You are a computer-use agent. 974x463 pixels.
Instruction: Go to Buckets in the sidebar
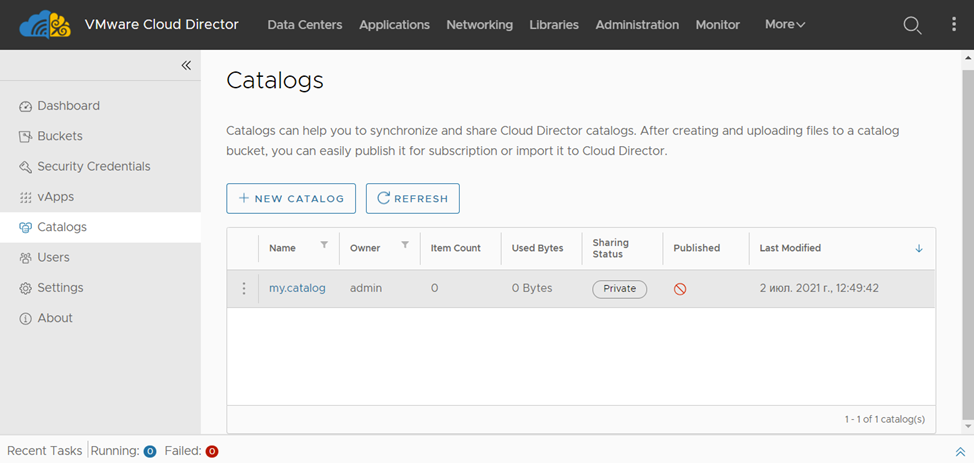[60, 136]
